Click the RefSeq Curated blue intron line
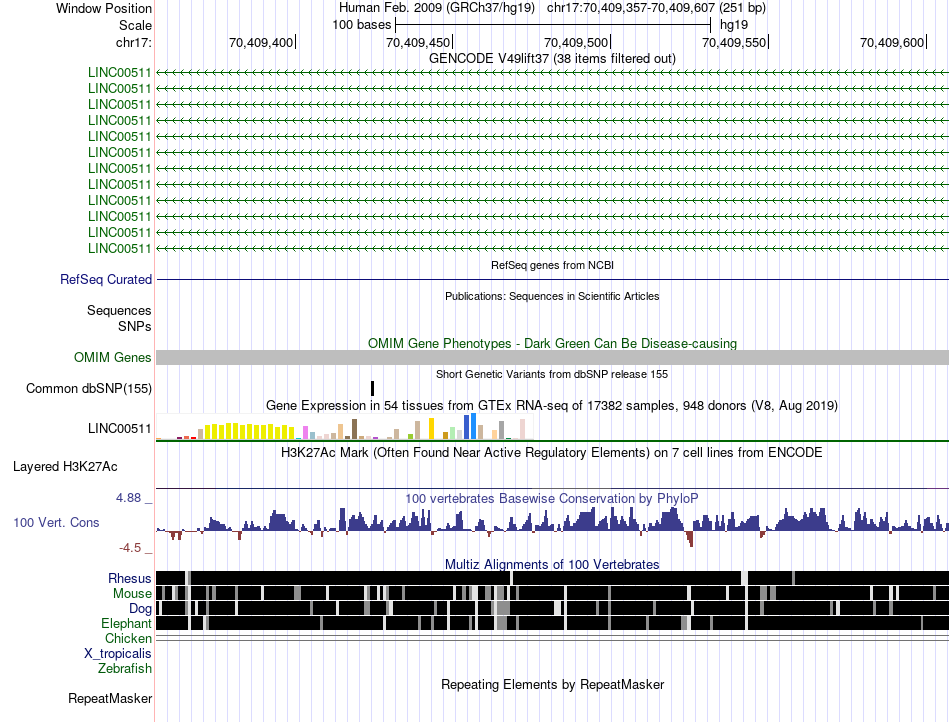Screen dimensions: 950x722 [552, 280]
